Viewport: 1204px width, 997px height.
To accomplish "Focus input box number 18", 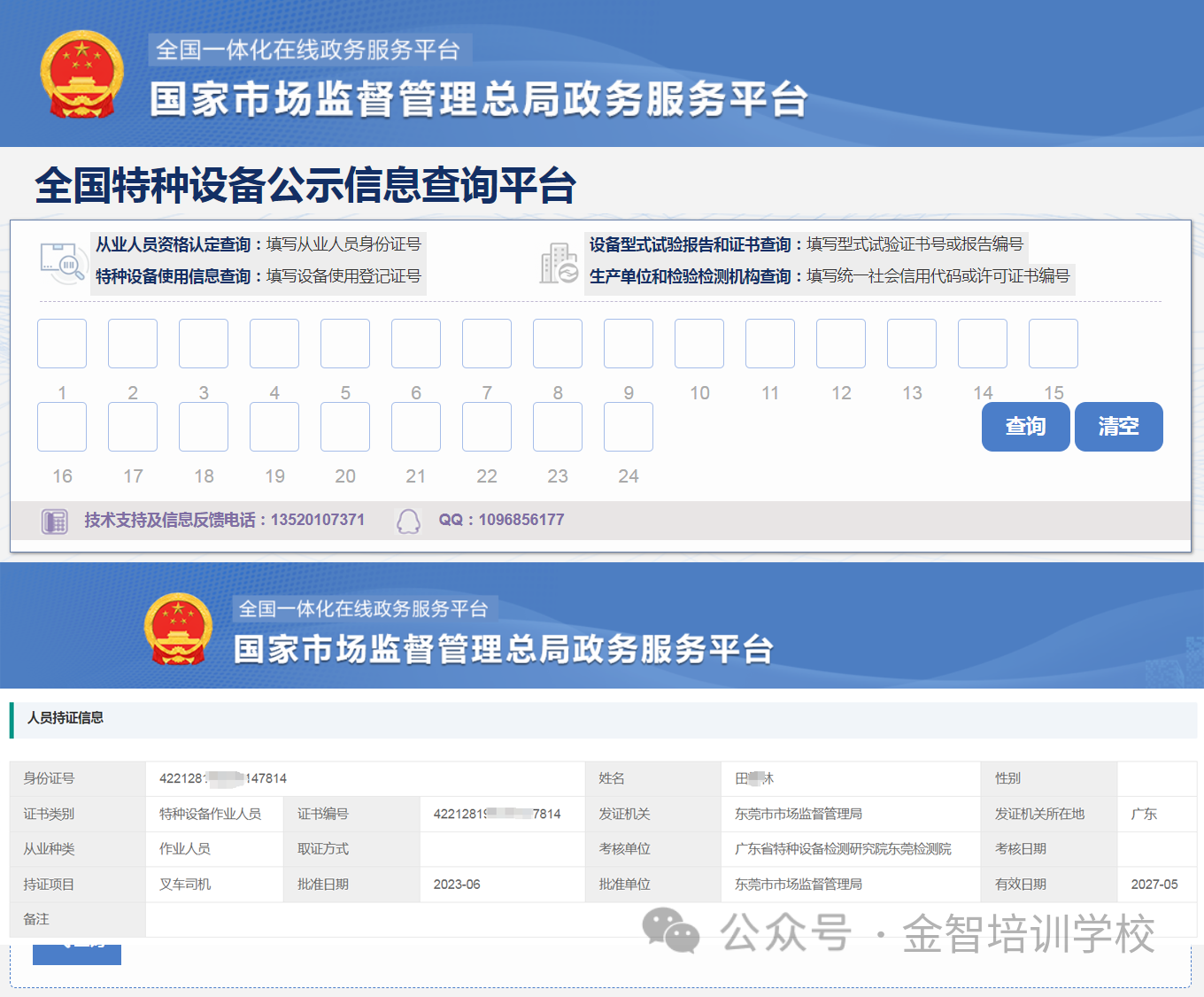I will [204, 427].
